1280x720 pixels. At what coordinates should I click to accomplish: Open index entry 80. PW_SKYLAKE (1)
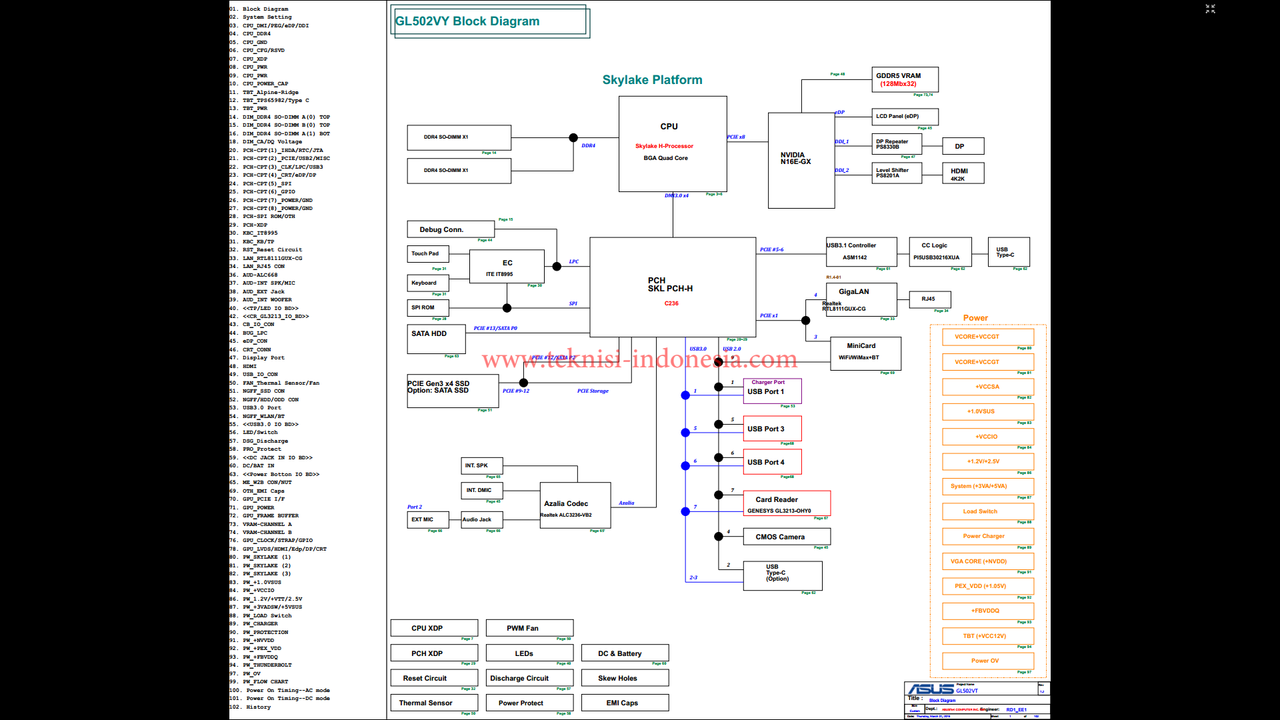pyautogui.click(x=261, y=557)
